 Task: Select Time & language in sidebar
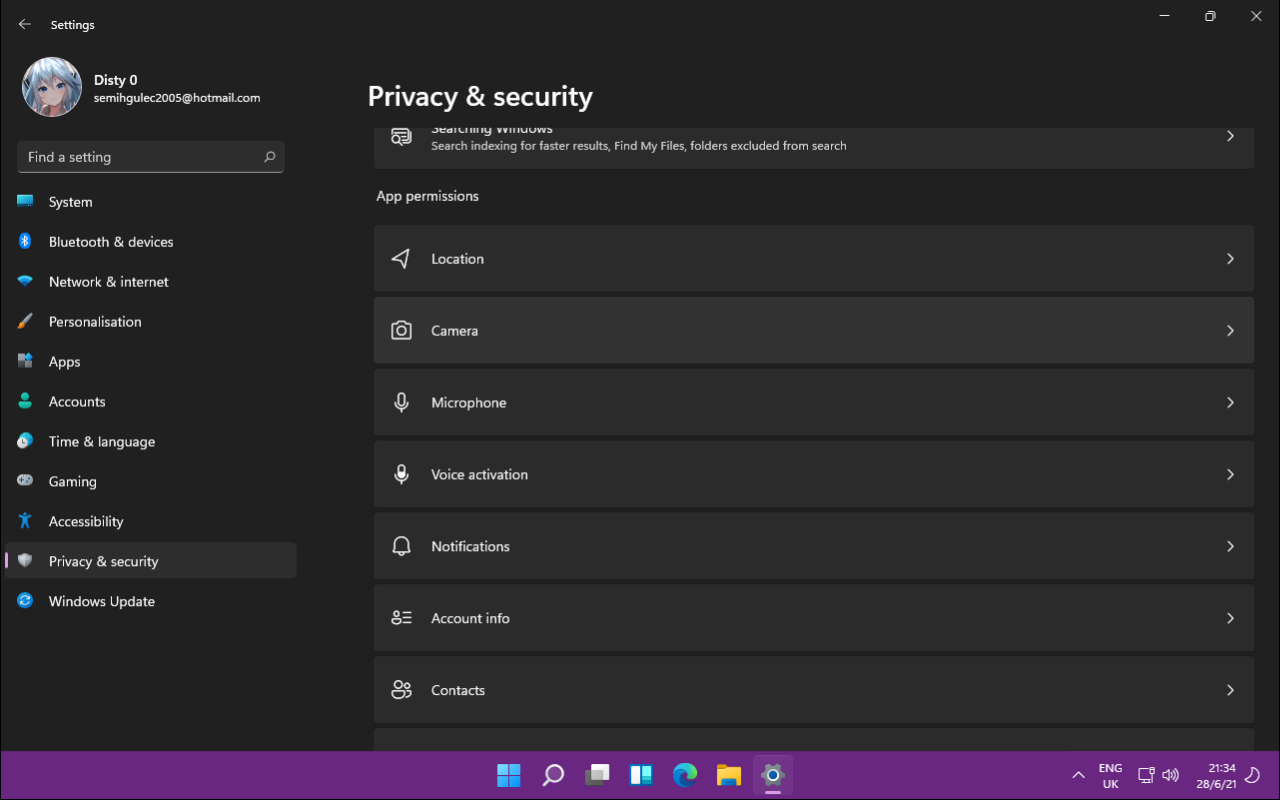click(x=151, y=442)
